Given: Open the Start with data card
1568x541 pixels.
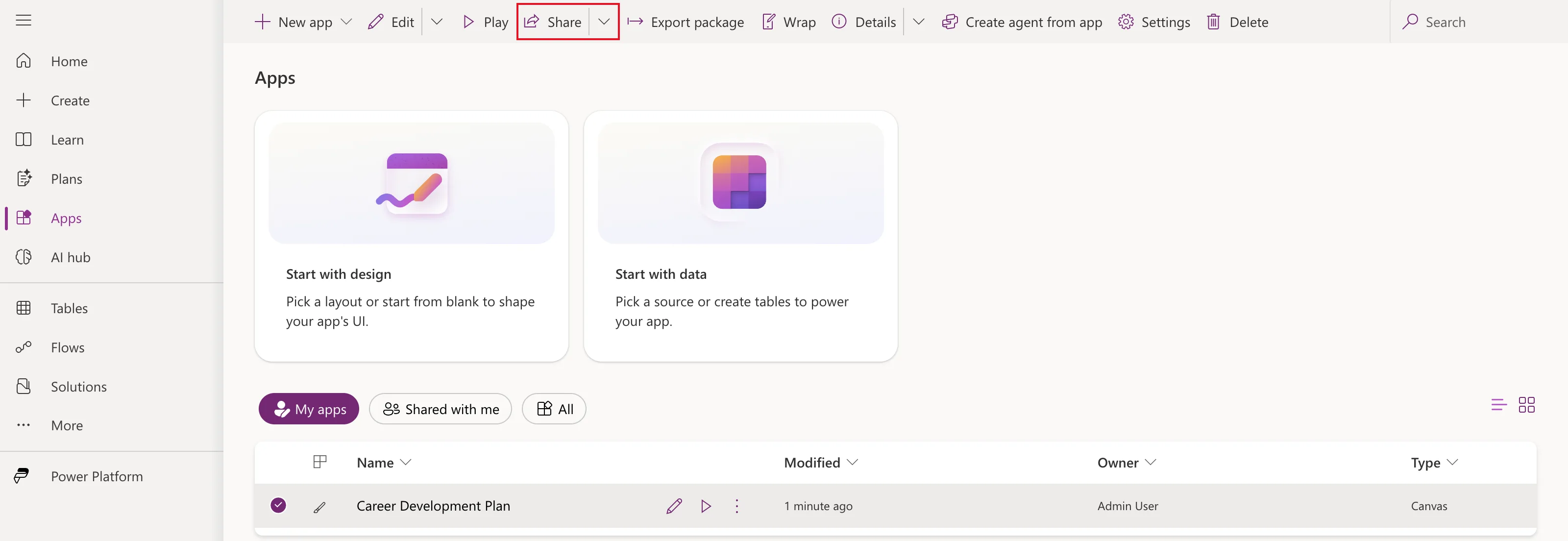Looking at the screenshot, I should [x=741, y=236].
